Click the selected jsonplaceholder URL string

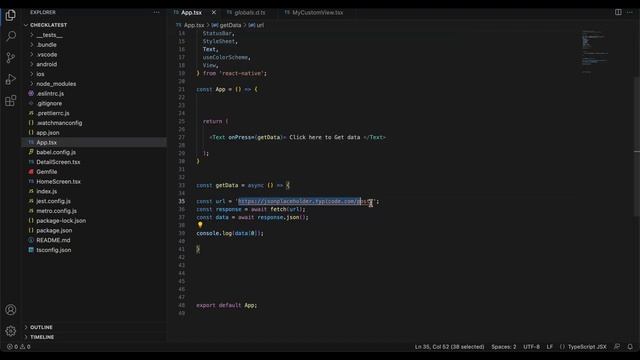[299, 202]
